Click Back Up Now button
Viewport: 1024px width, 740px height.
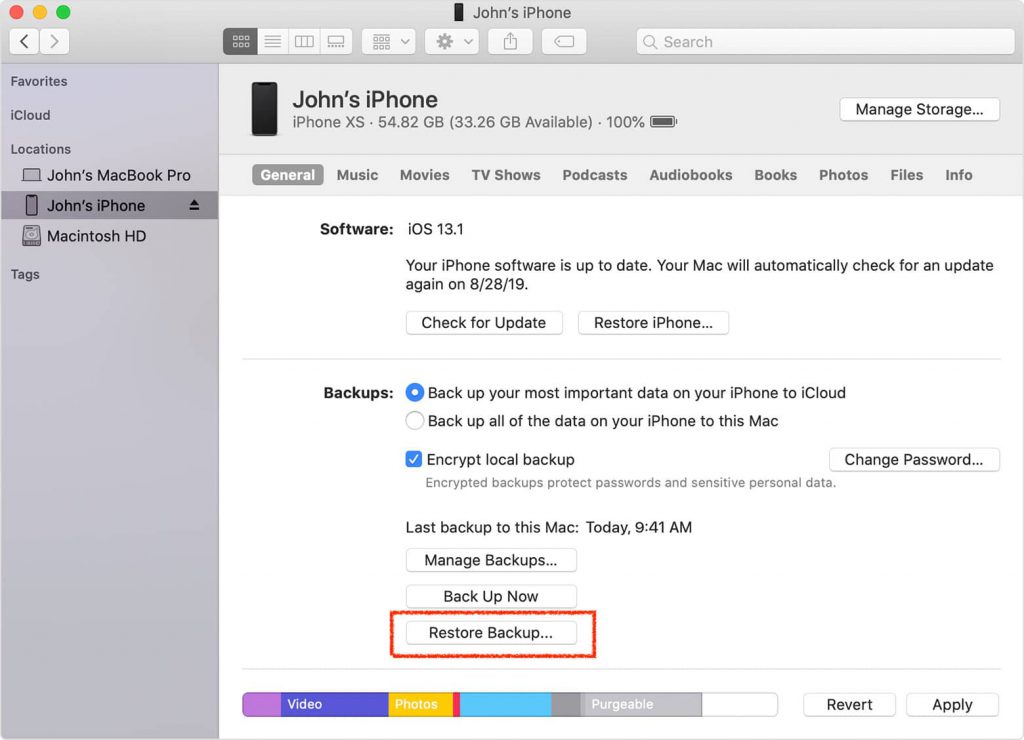pos(491,596)
